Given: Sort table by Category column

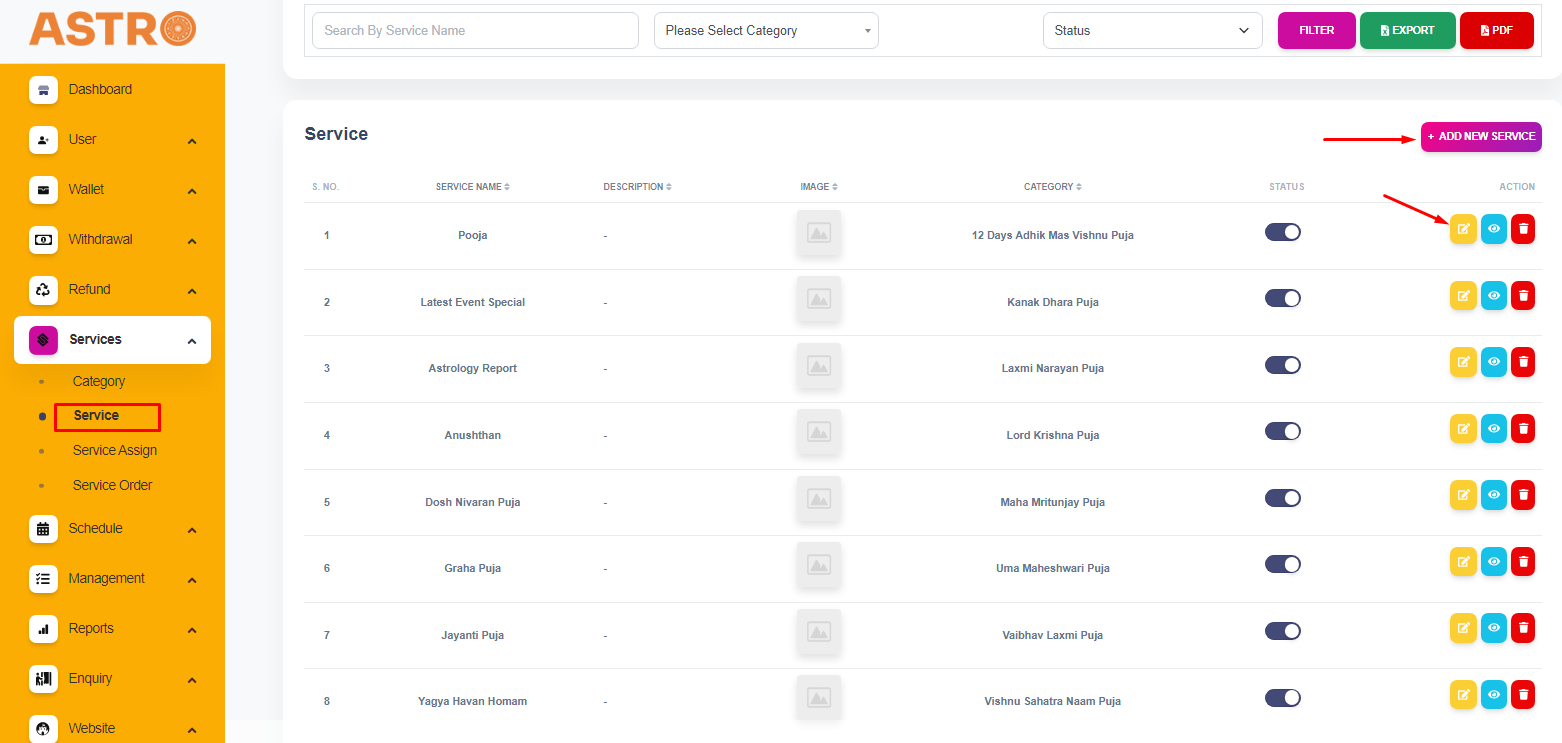Looking at the screenshot, I should pyautogui.click(x=1052, y=187).
